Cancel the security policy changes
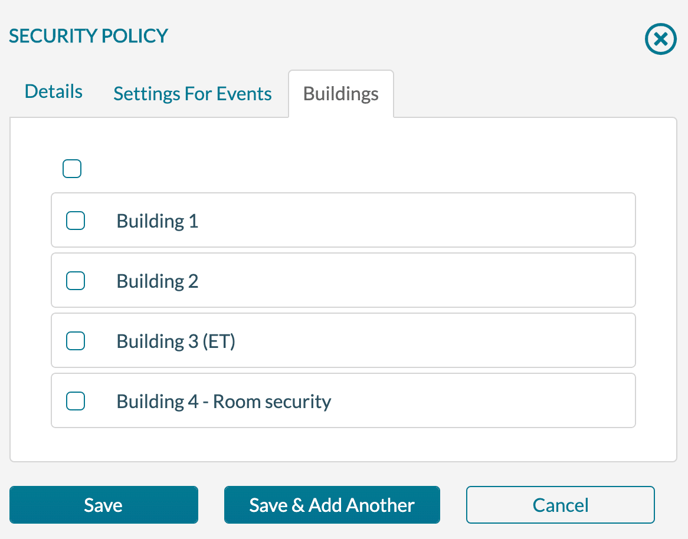 (x=560, y=505)
